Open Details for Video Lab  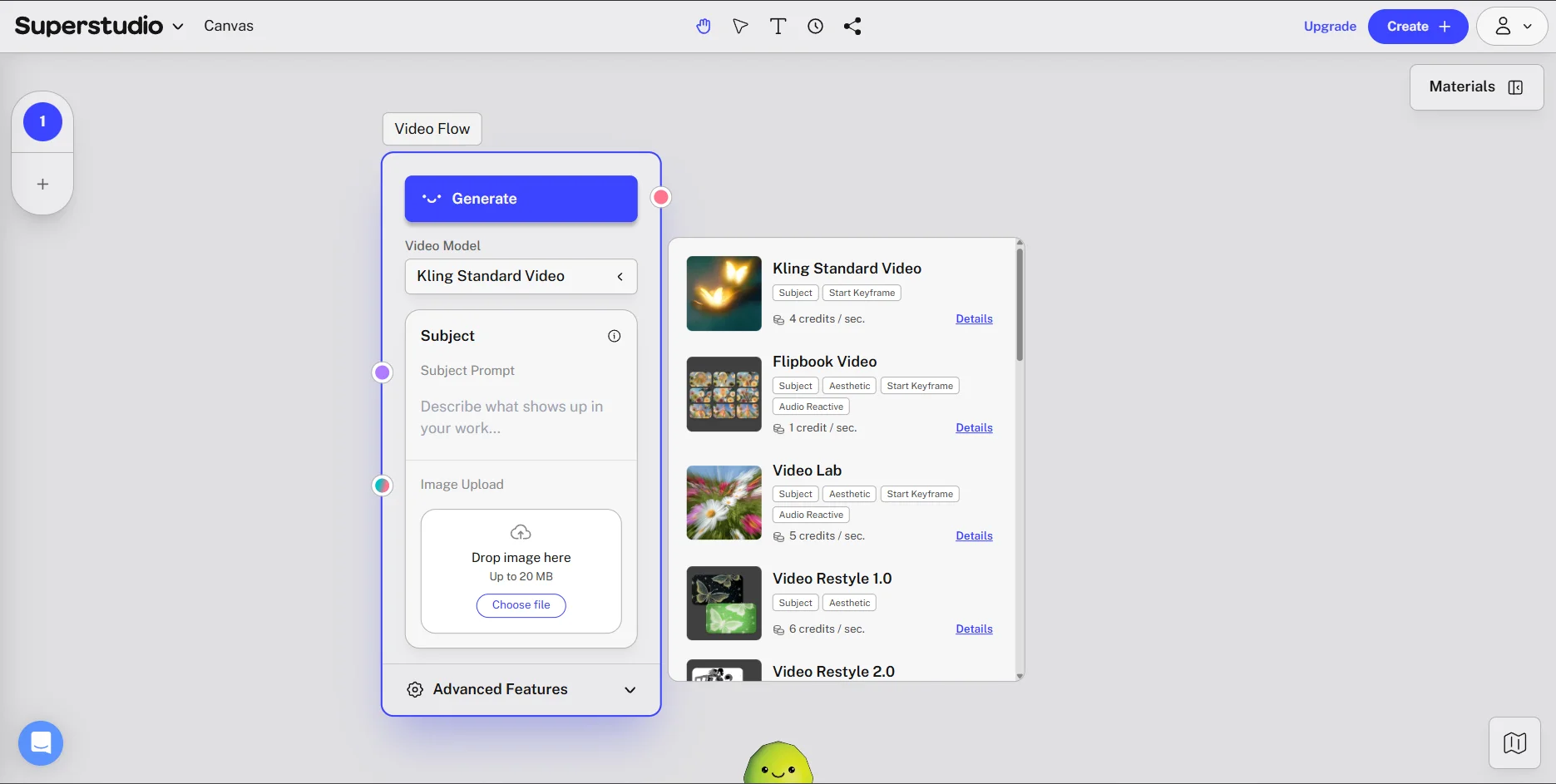click(974, 536)
